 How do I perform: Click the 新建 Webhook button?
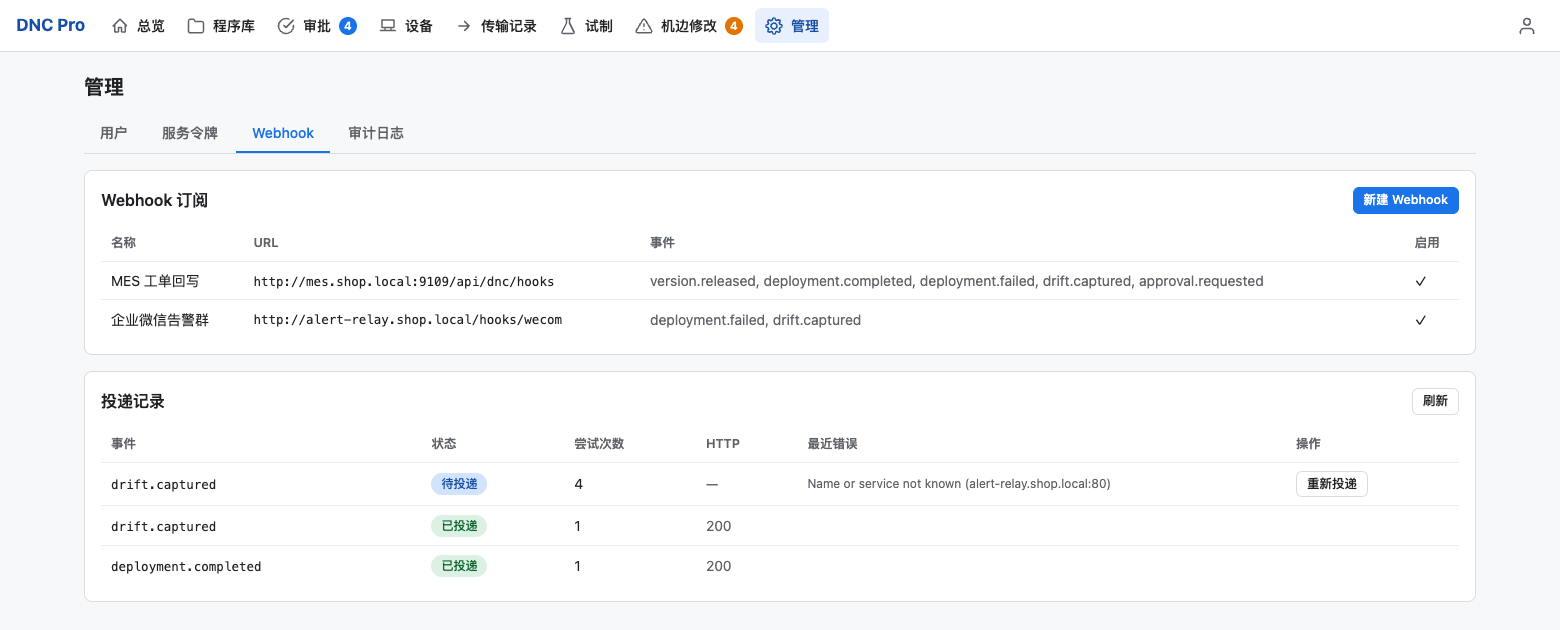[x=1405, y=200]
